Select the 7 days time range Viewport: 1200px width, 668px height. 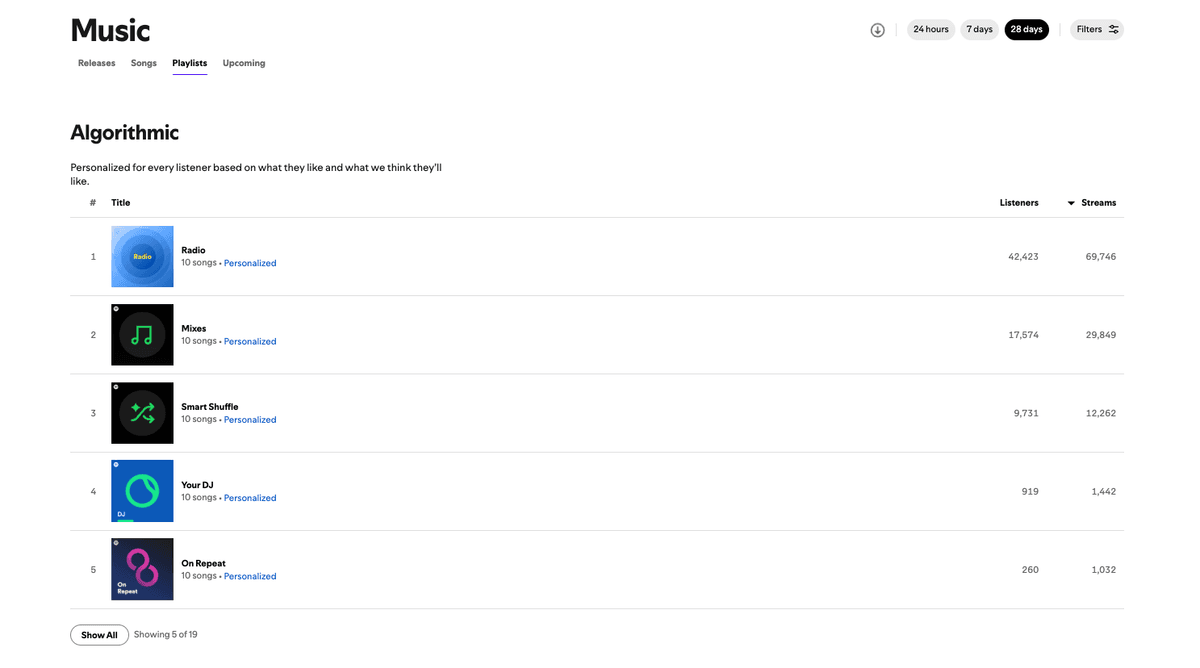point(980,30)
